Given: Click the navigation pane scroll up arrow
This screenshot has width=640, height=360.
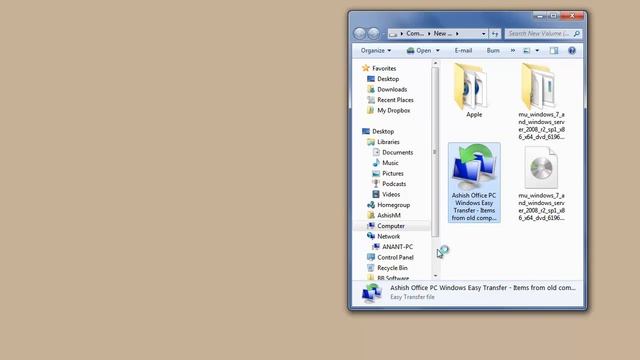Looking at the screenshot, I should click(x=435, y=63).
